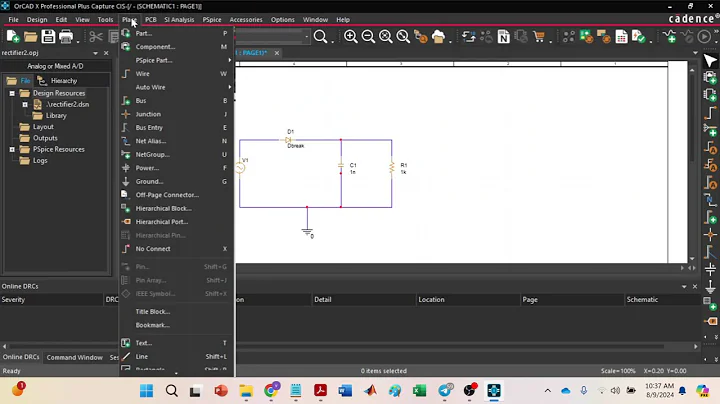The image size is (720, 404).
Task: Collapse the Design Resources tree node
Action: (12, 93)
